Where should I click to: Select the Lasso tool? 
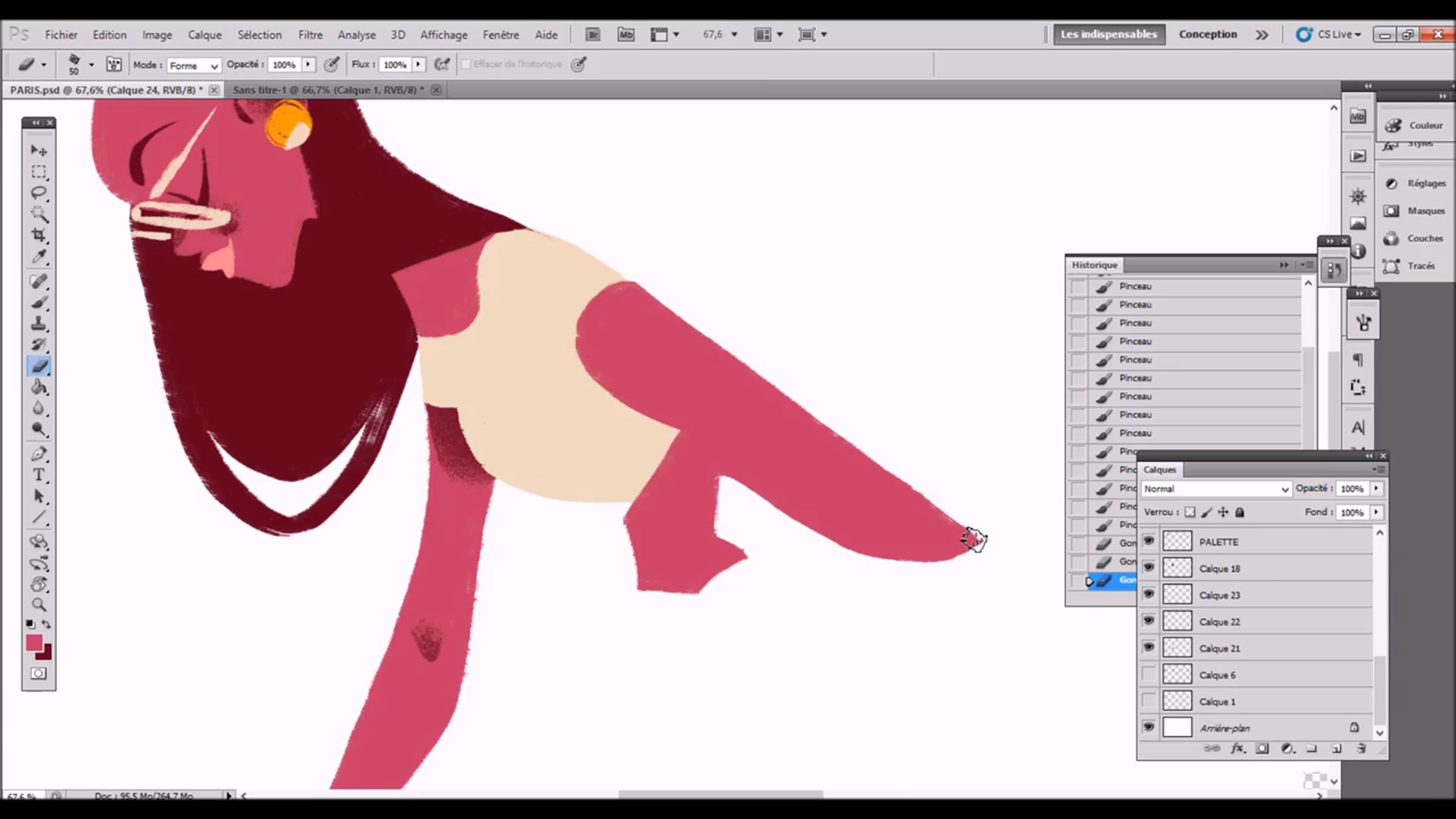tap(39, 193)
